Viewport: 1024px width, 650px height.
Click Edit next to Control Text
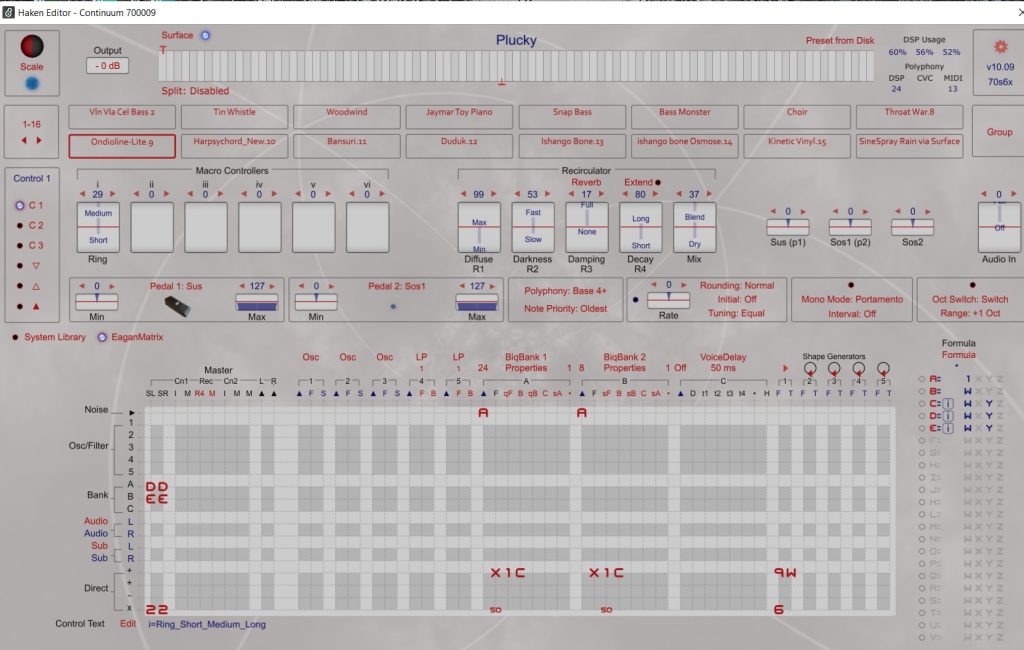[x=128, y=624]
